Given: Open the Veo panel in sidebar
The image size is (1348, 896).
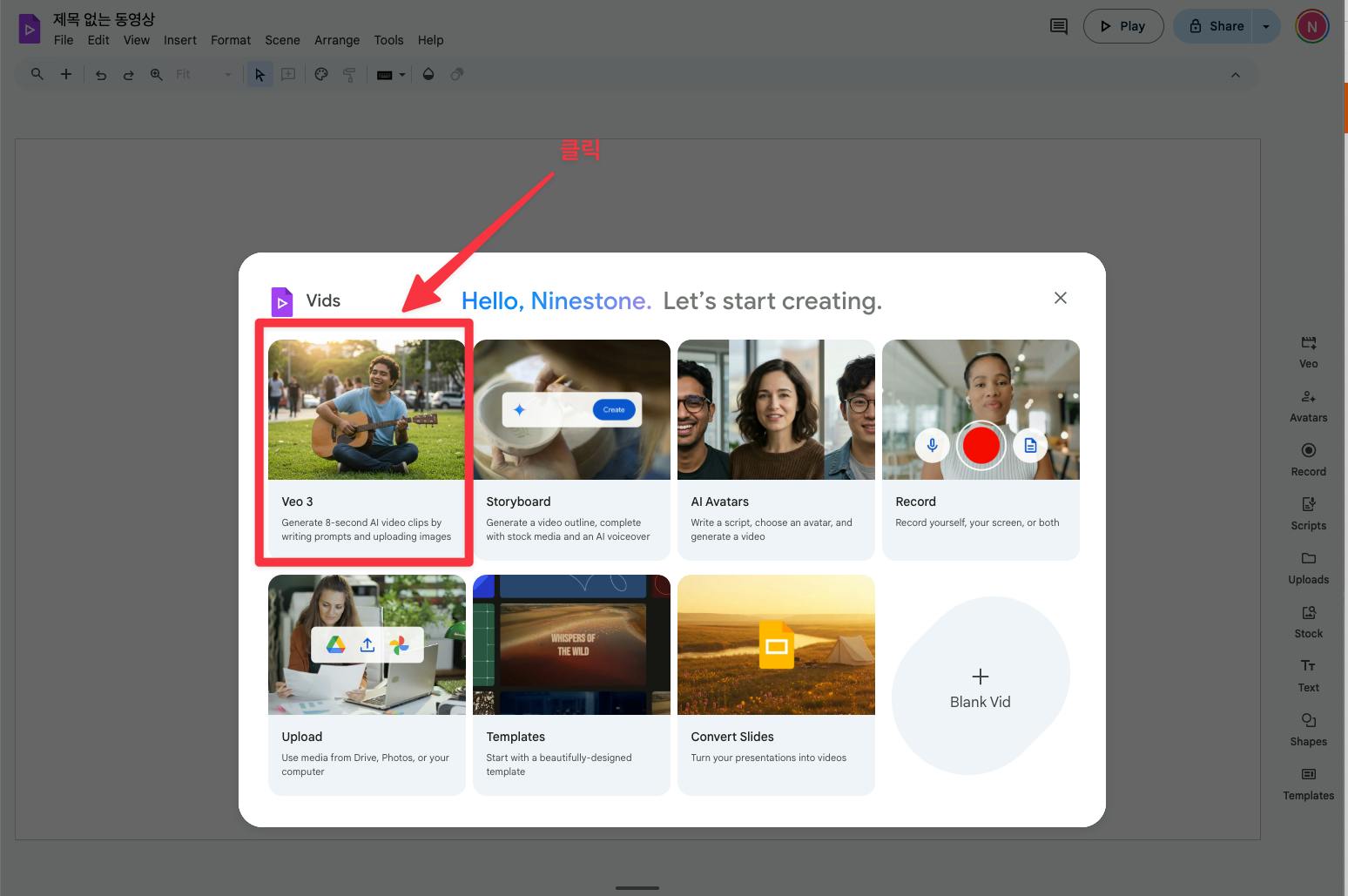Looking at the screenshot, I should coord(1308,352).
